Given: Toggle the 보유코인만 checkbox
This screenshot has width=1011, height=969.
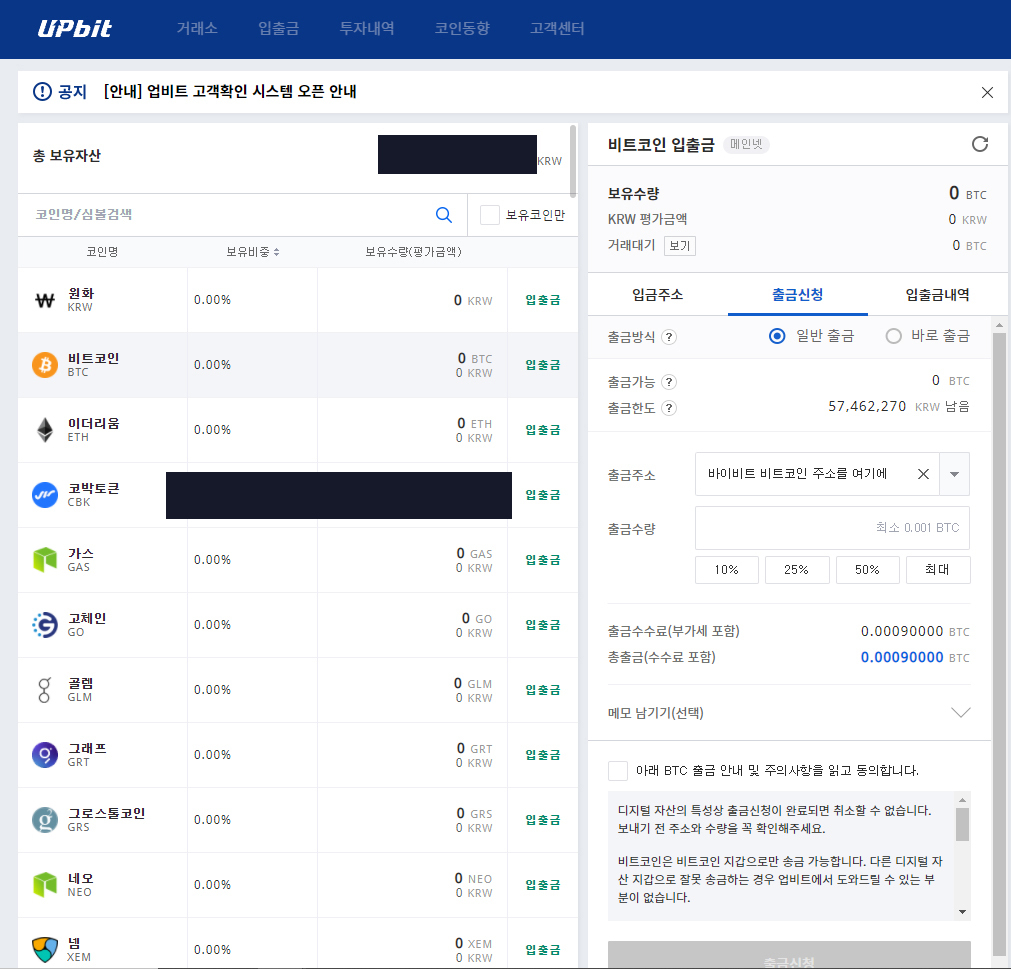Looking at the screenshot, I should [489, 215].
